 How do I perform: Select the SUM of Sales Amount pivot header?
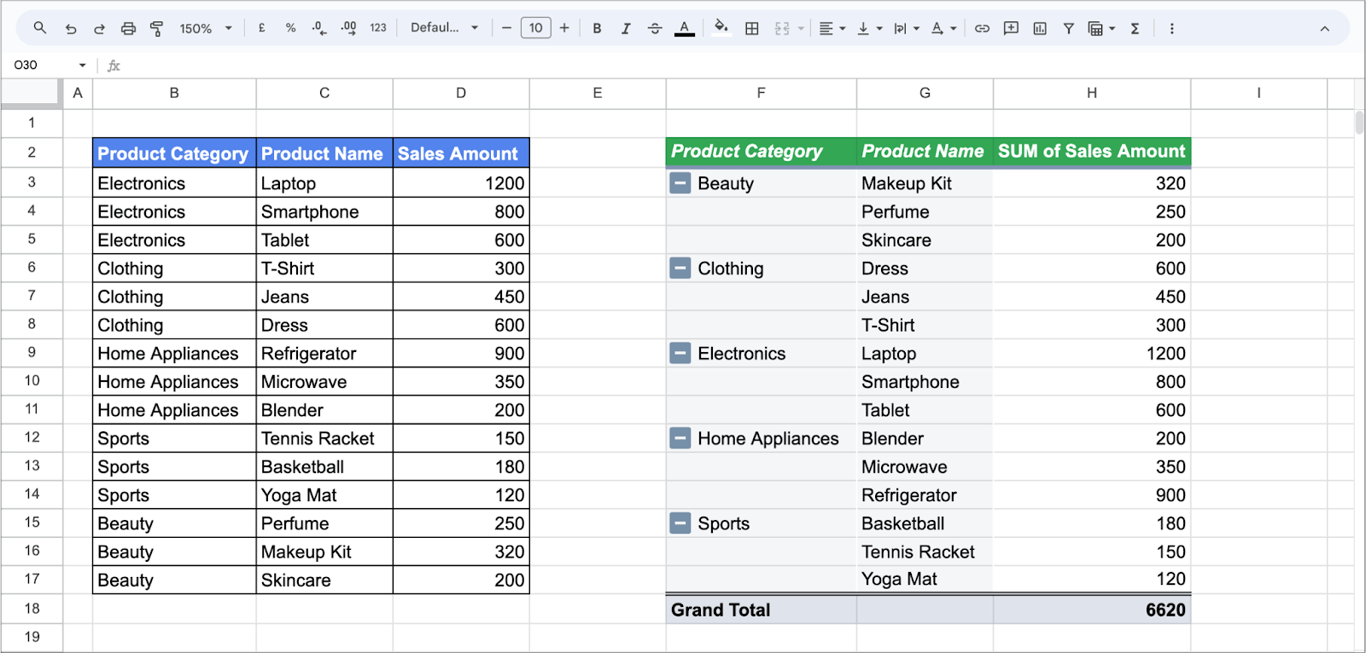1092,152
